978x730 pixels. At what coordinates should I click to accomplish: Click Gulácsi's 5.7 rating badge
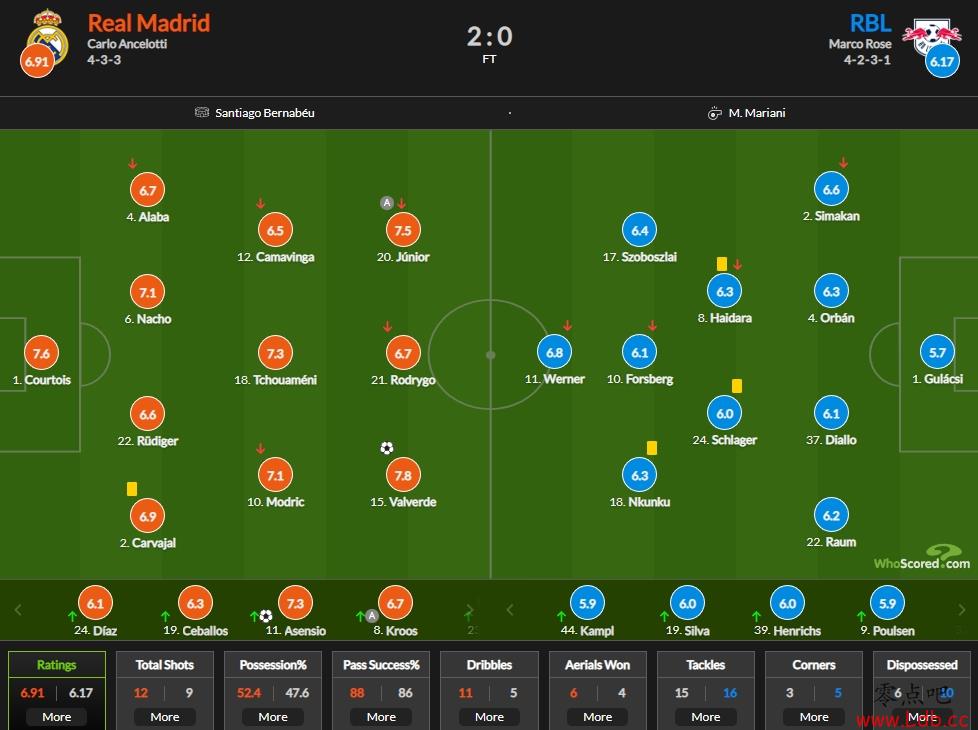(x=937, y=352)
